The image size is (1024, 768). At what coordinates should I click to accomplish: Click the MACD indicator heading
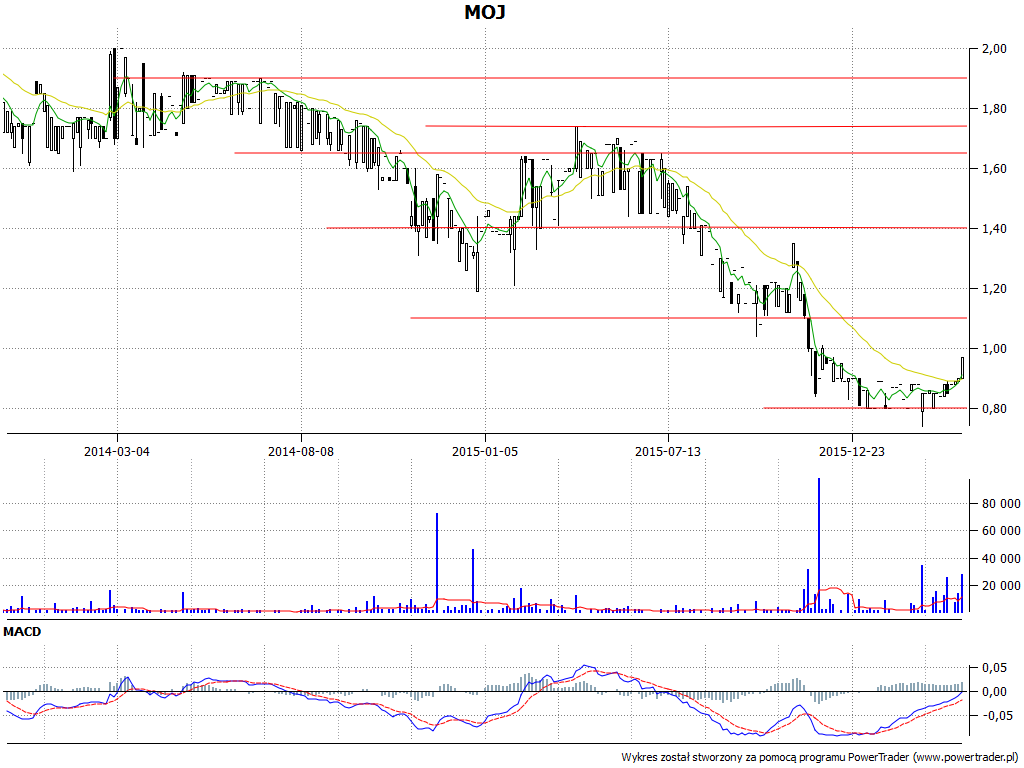22,632
